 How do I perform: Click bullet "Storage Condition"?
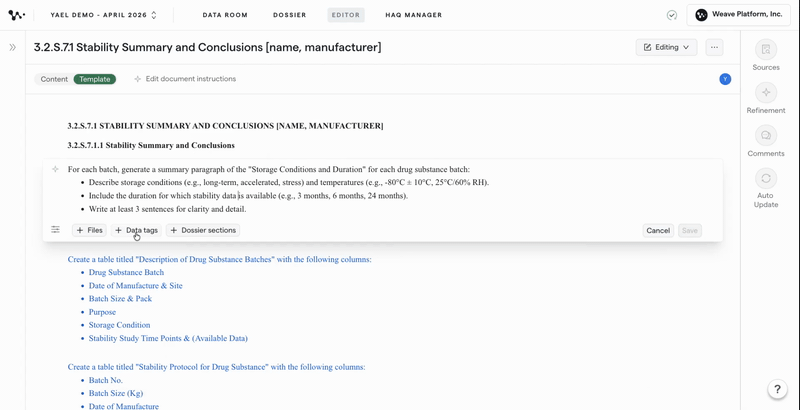(119, 325)
